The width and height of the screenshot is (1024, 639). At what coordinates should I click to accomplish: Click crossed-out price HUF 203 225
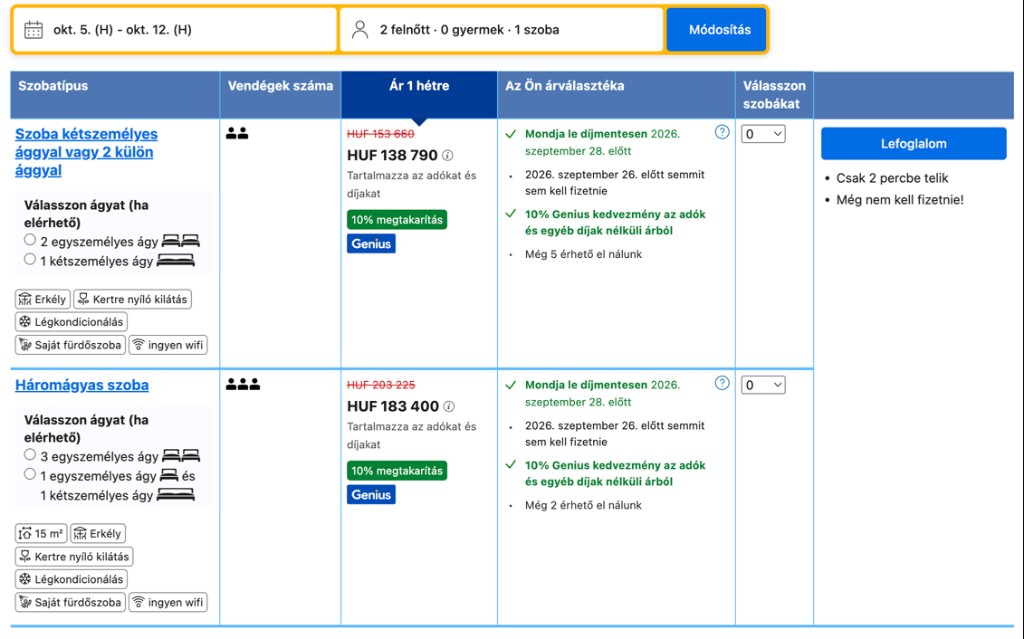pyautogui.click(x=381, y=385)
